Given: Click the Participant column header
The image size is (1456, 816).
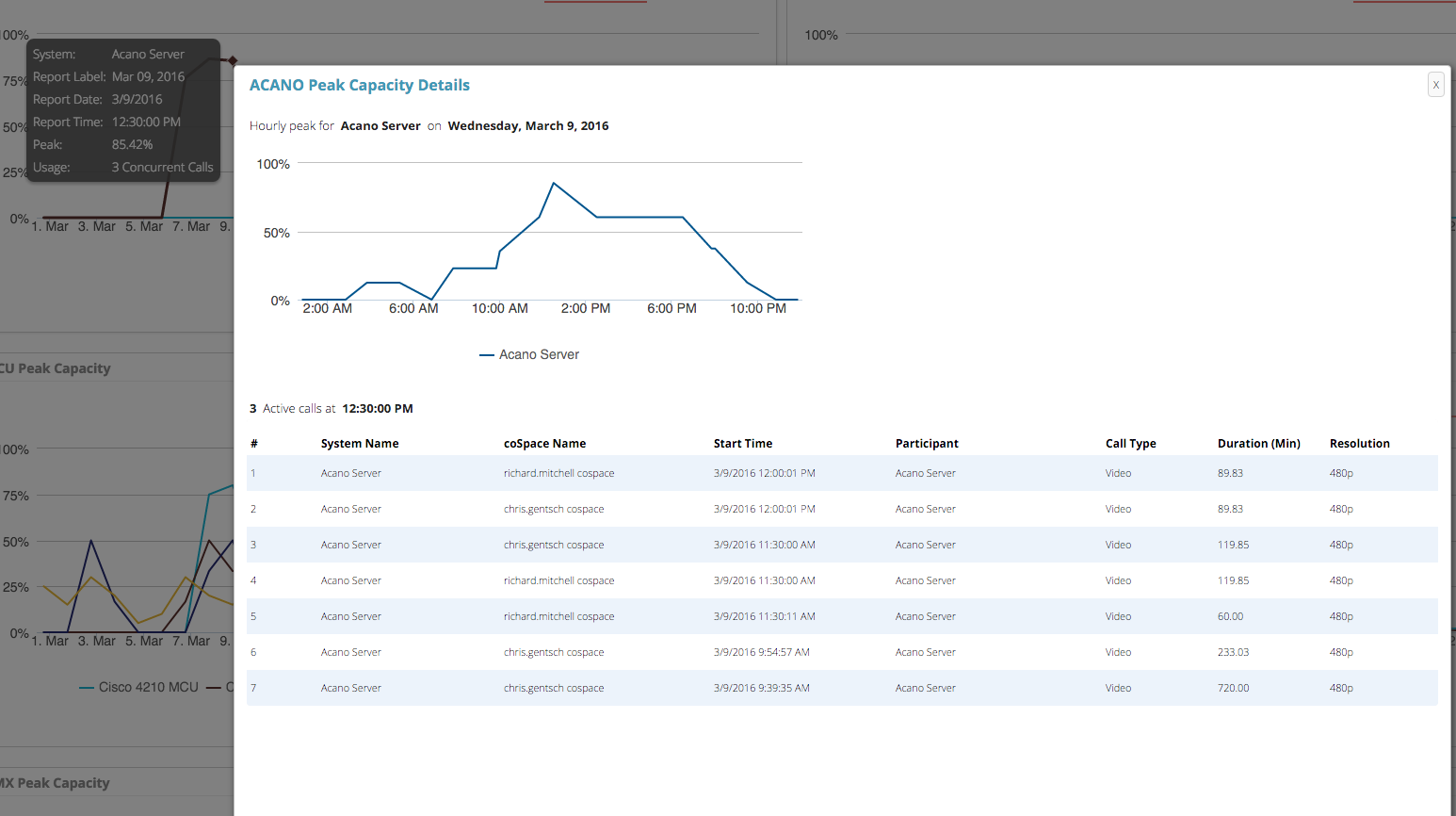Looking at the screenshot, I should 927,443.
